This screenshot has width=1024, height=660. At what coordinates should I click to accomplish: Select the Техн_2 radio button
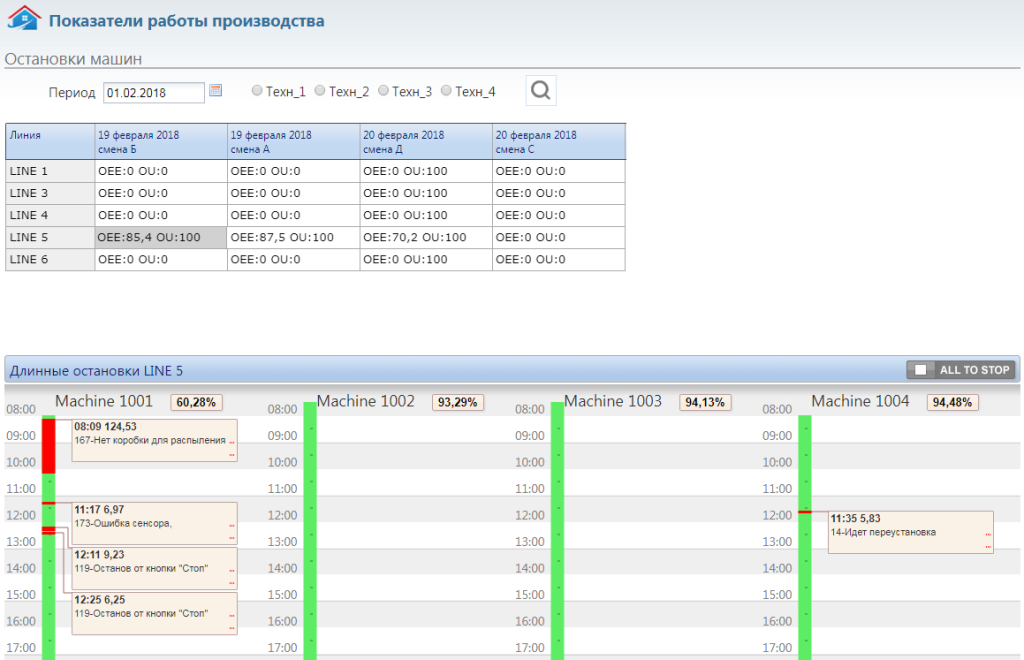pyautogui.click(x=320, y=91)
